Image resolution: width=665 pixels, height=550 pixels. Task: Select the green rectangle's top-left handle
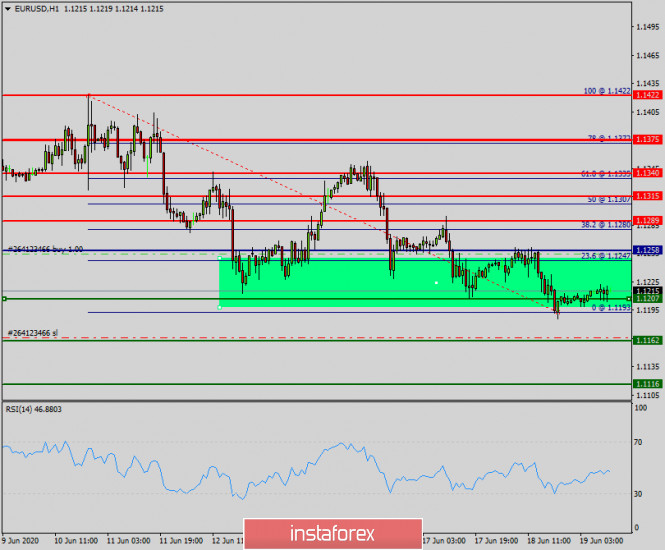(219, 258)
